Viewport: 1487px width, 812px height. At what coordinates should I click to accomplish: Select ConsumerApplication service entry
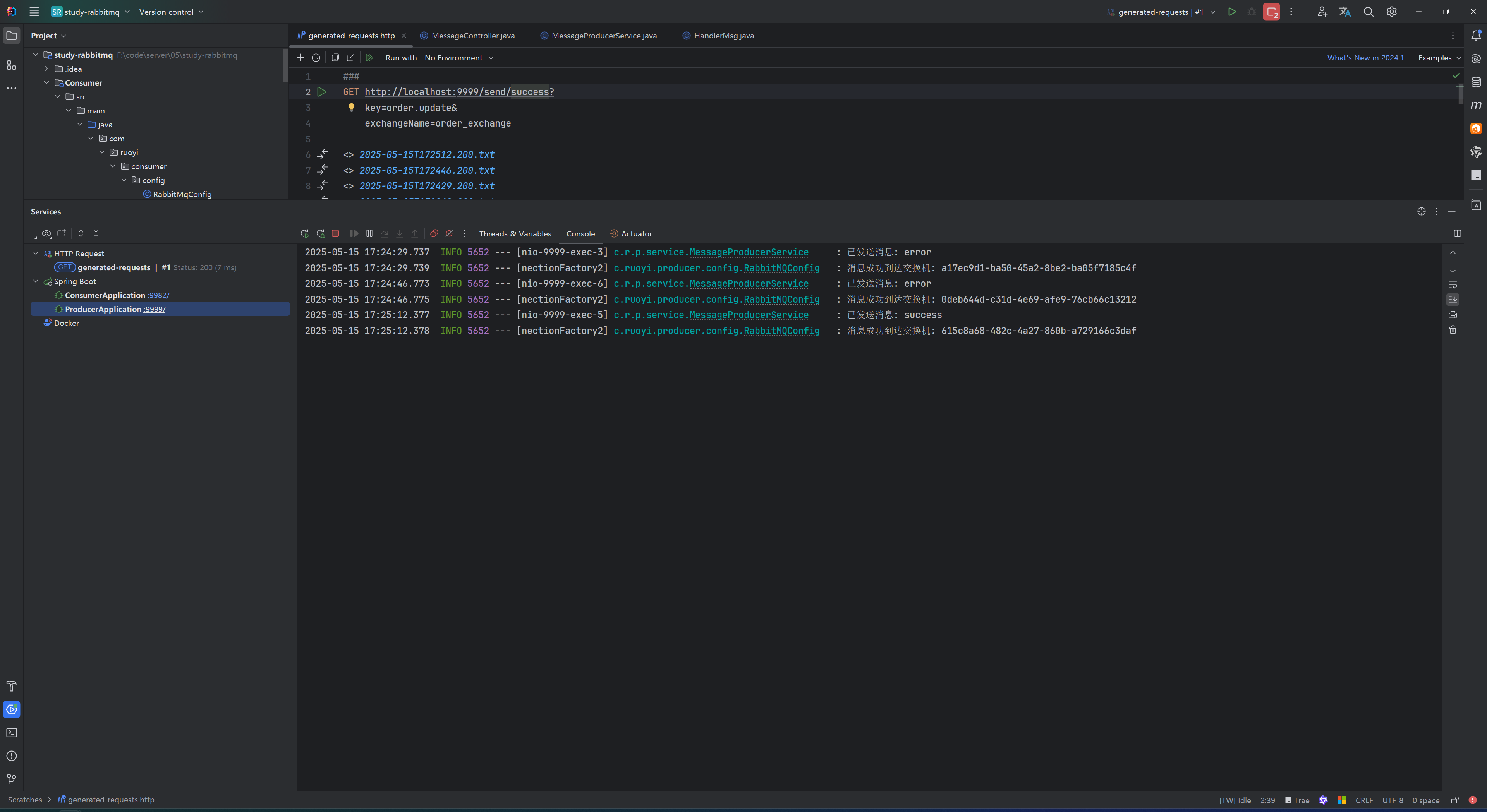pyautogui.click(x=105, y=295)
